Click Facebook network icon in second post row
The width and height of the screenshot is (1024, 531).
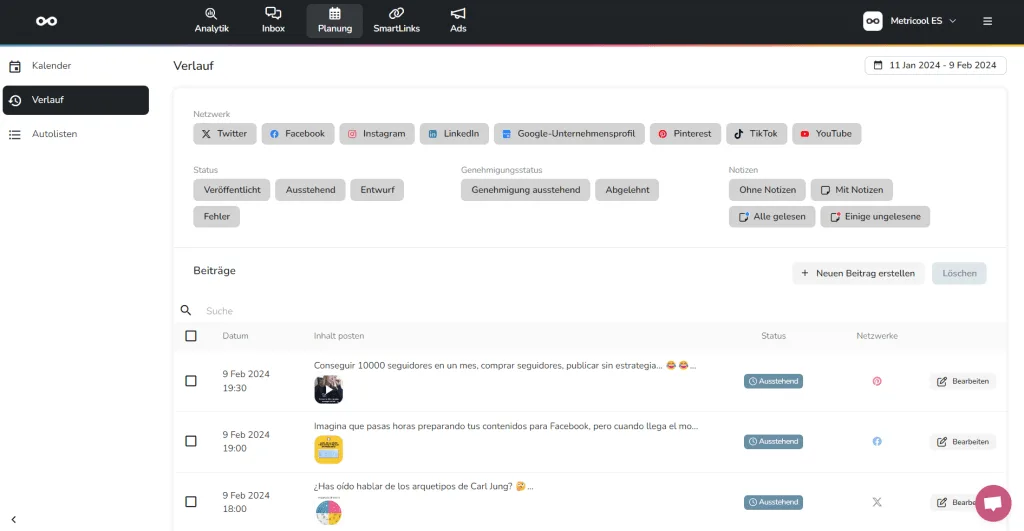point(877,441)
